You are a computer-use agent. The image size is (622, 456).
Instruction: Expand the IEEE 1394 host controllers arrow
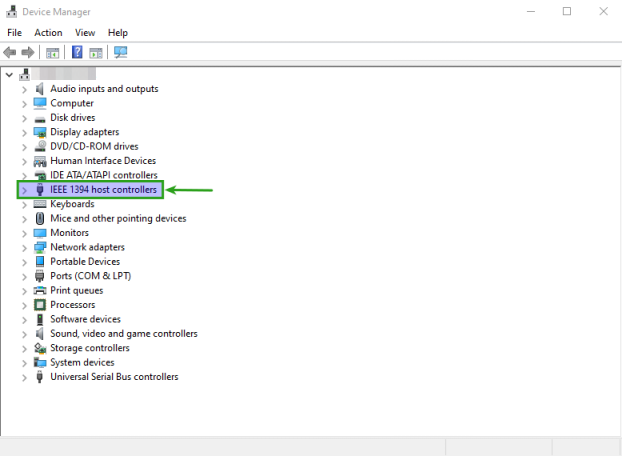click(x=24, y=190)
